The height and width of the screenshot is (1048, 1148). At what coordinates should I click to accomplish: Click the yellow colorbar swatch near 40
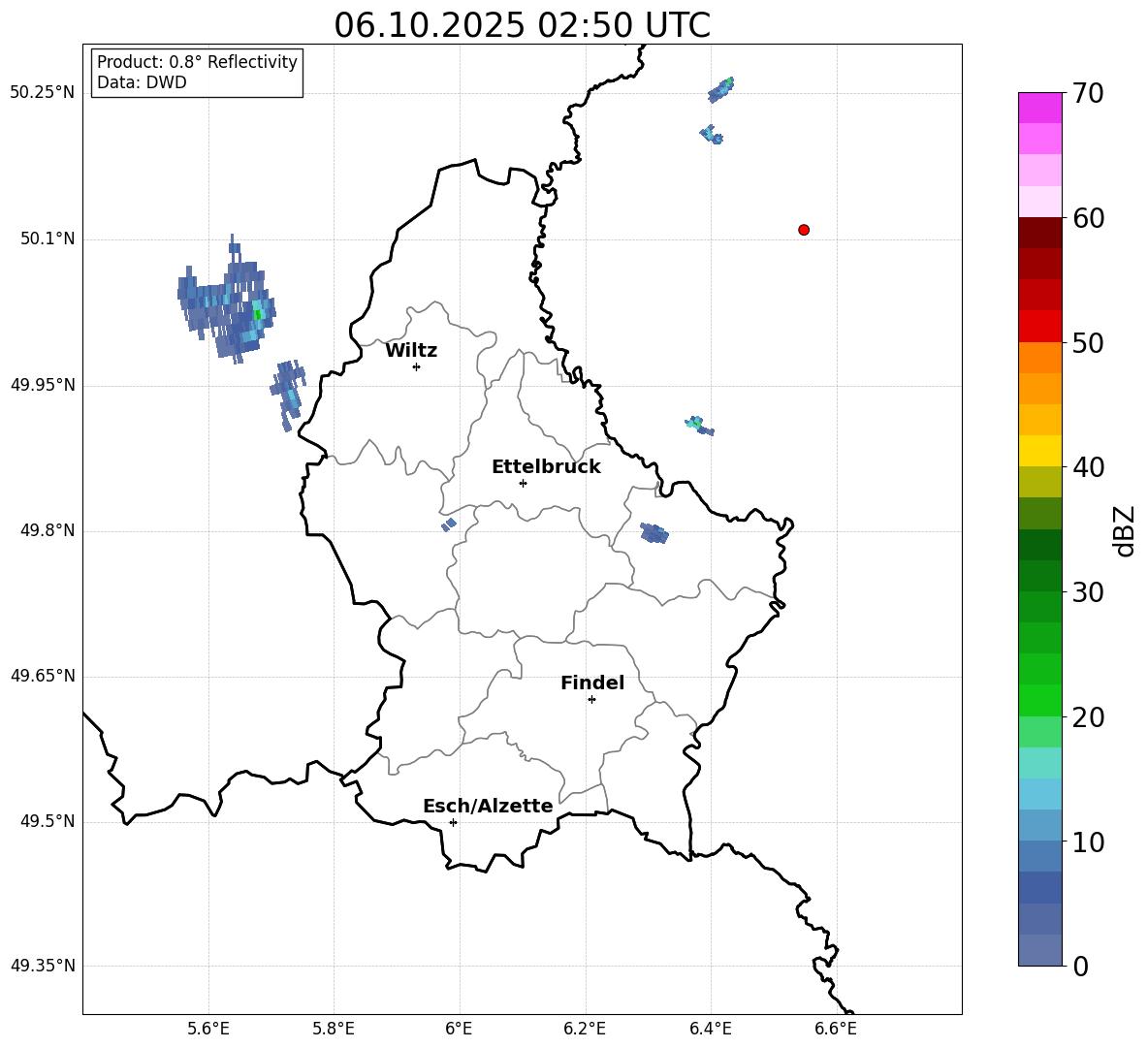[x=1039, y=451]
